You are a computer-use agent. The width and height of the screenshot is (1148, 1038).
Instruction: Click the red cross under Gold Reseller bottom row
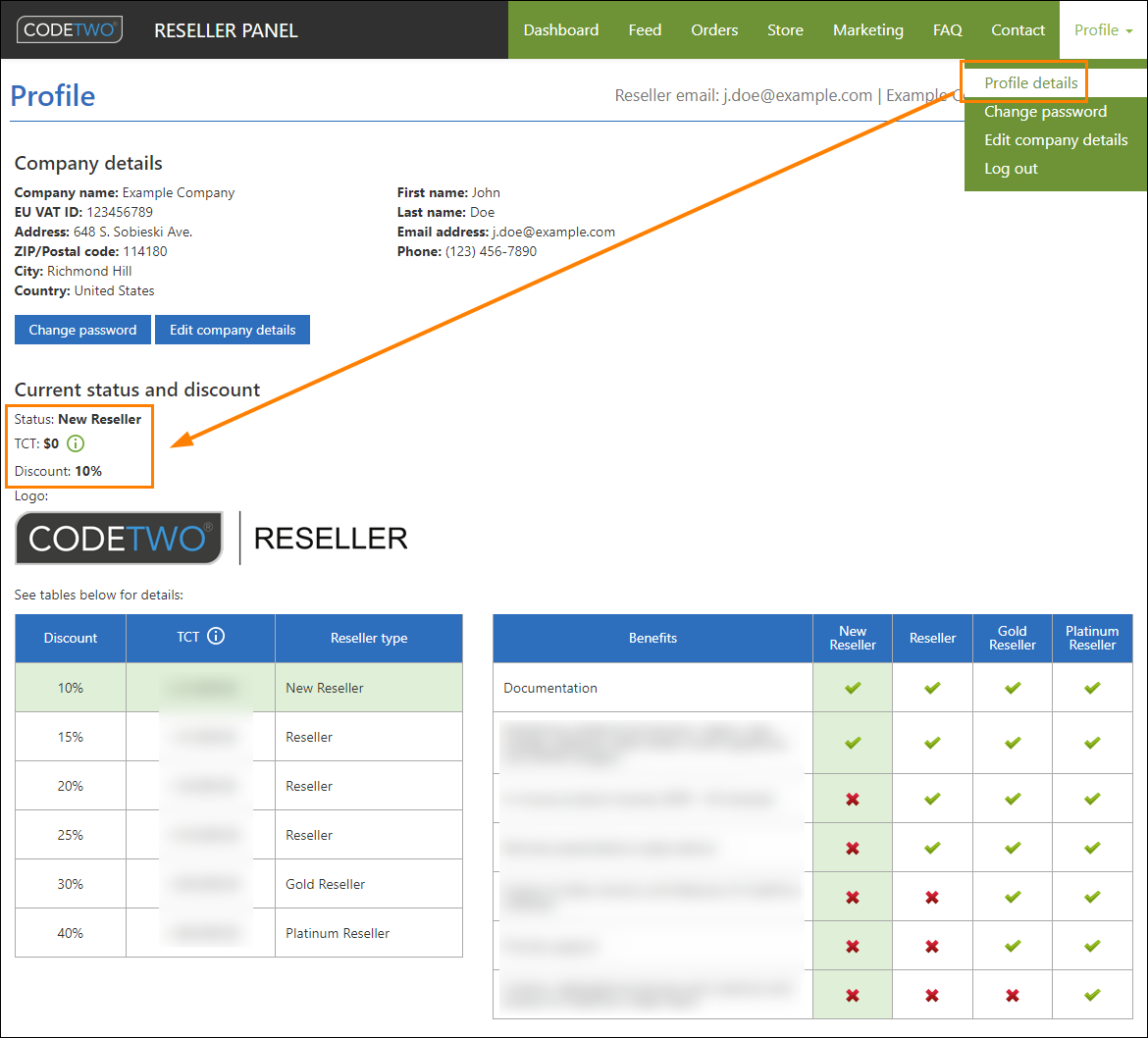(1012, 994)
